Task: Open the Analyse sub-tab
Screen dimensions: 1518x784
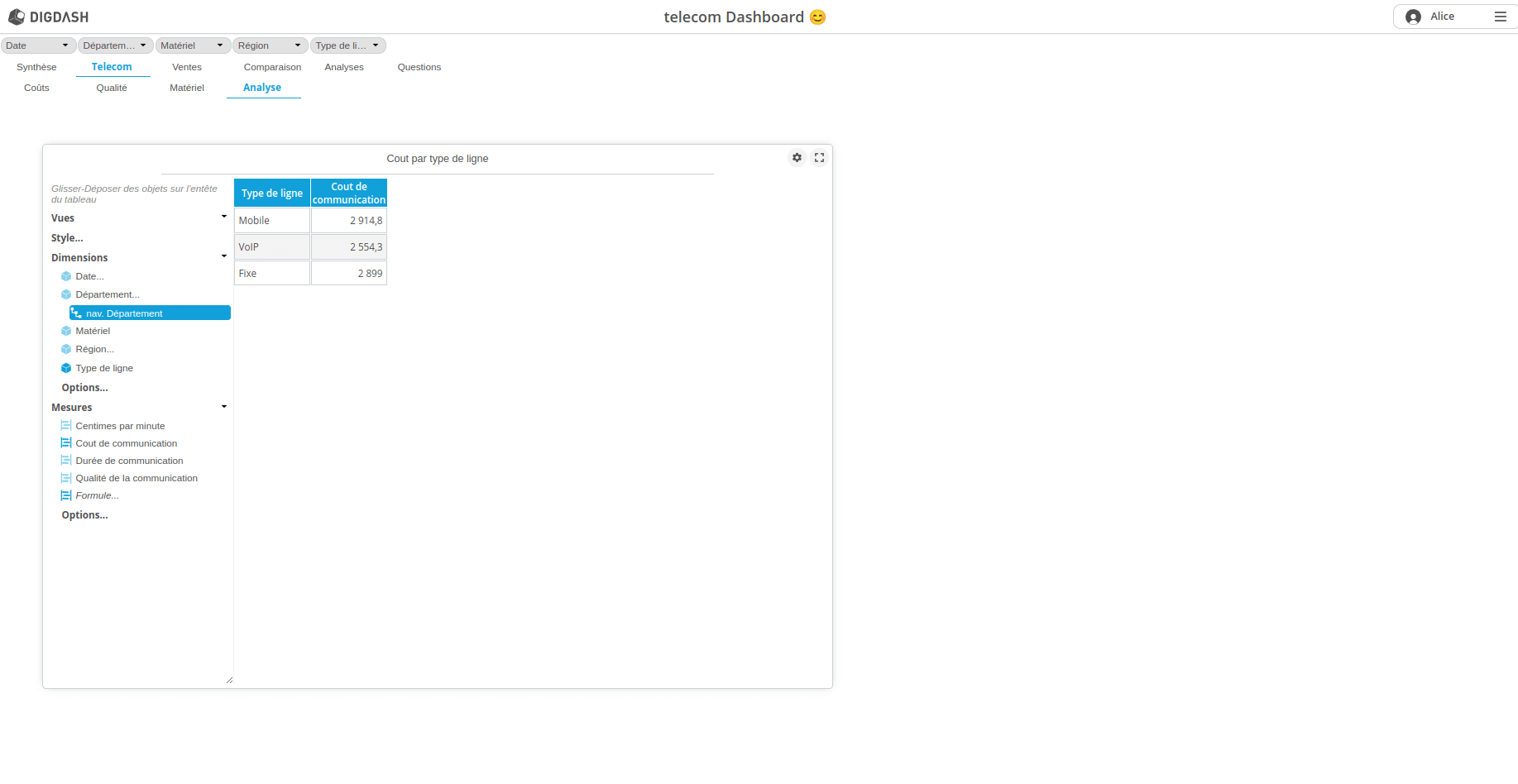Action: tap(262, 88)
